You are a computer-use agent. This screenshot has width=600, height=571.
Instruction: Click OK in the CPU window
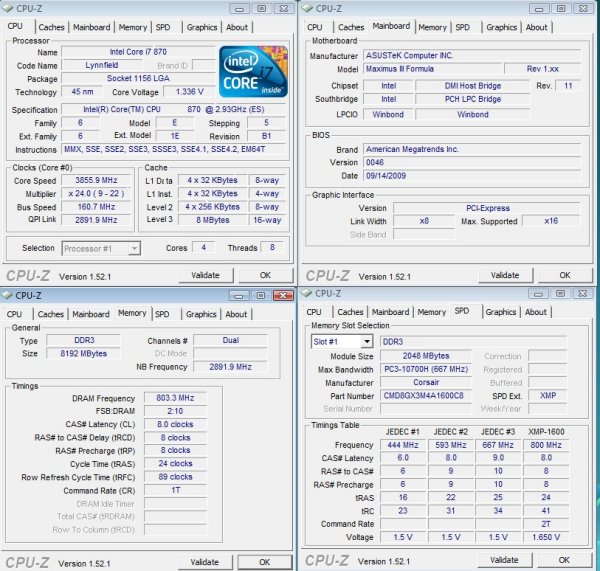click(x=266, y=275)
